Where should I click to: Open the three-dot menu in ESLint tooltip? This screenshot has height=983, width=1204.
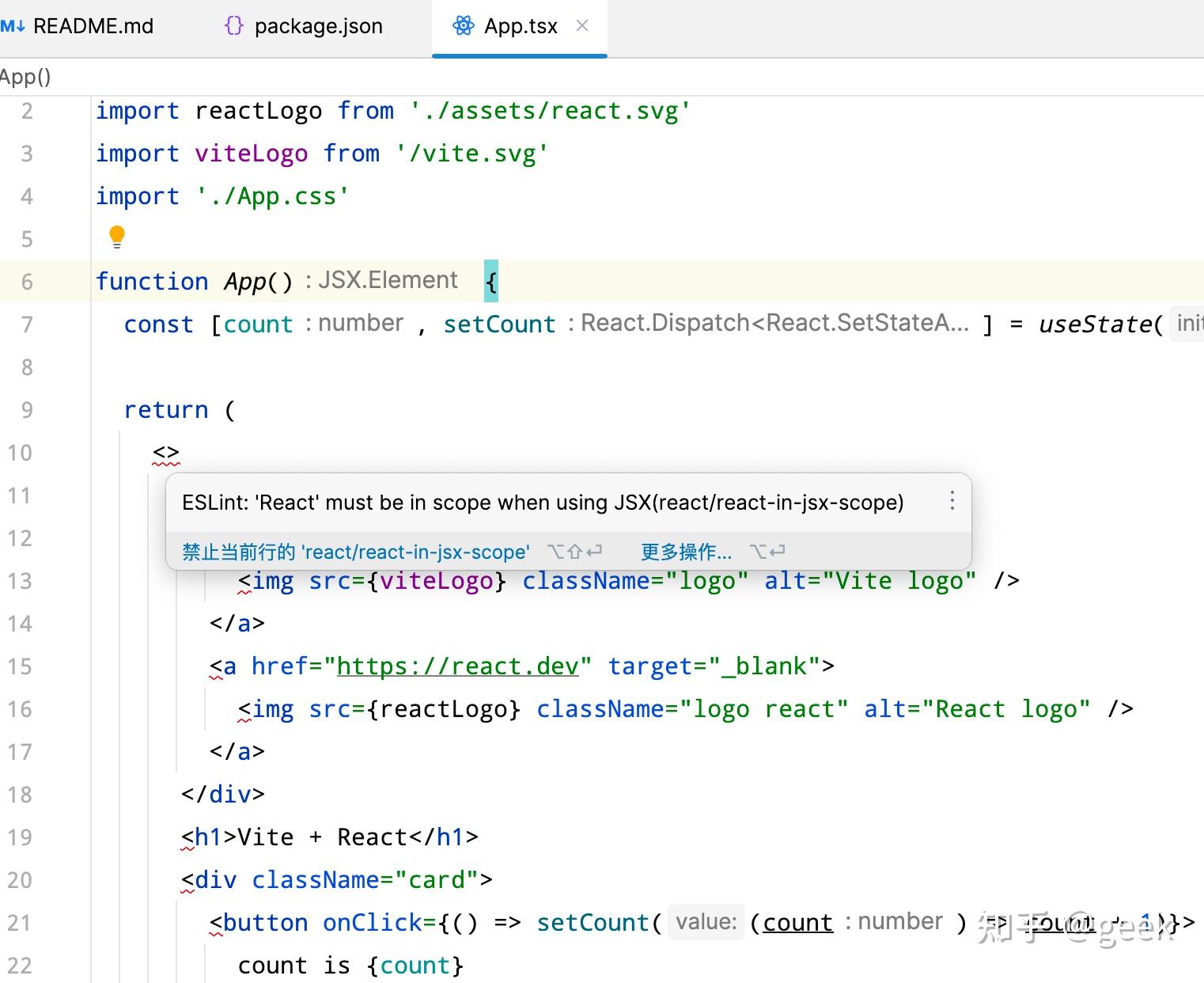[952, 501]
